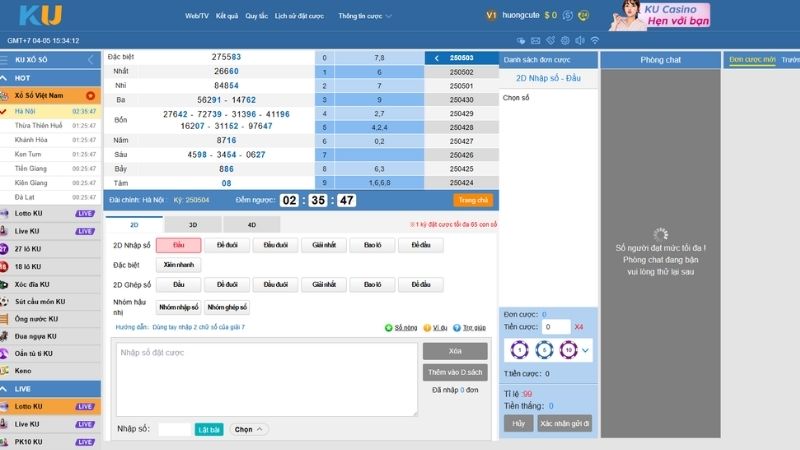The height and width of the screenshot is (450, 800).
Task: Open the mail envelope icon in status bar
Action: pos(535,40)
